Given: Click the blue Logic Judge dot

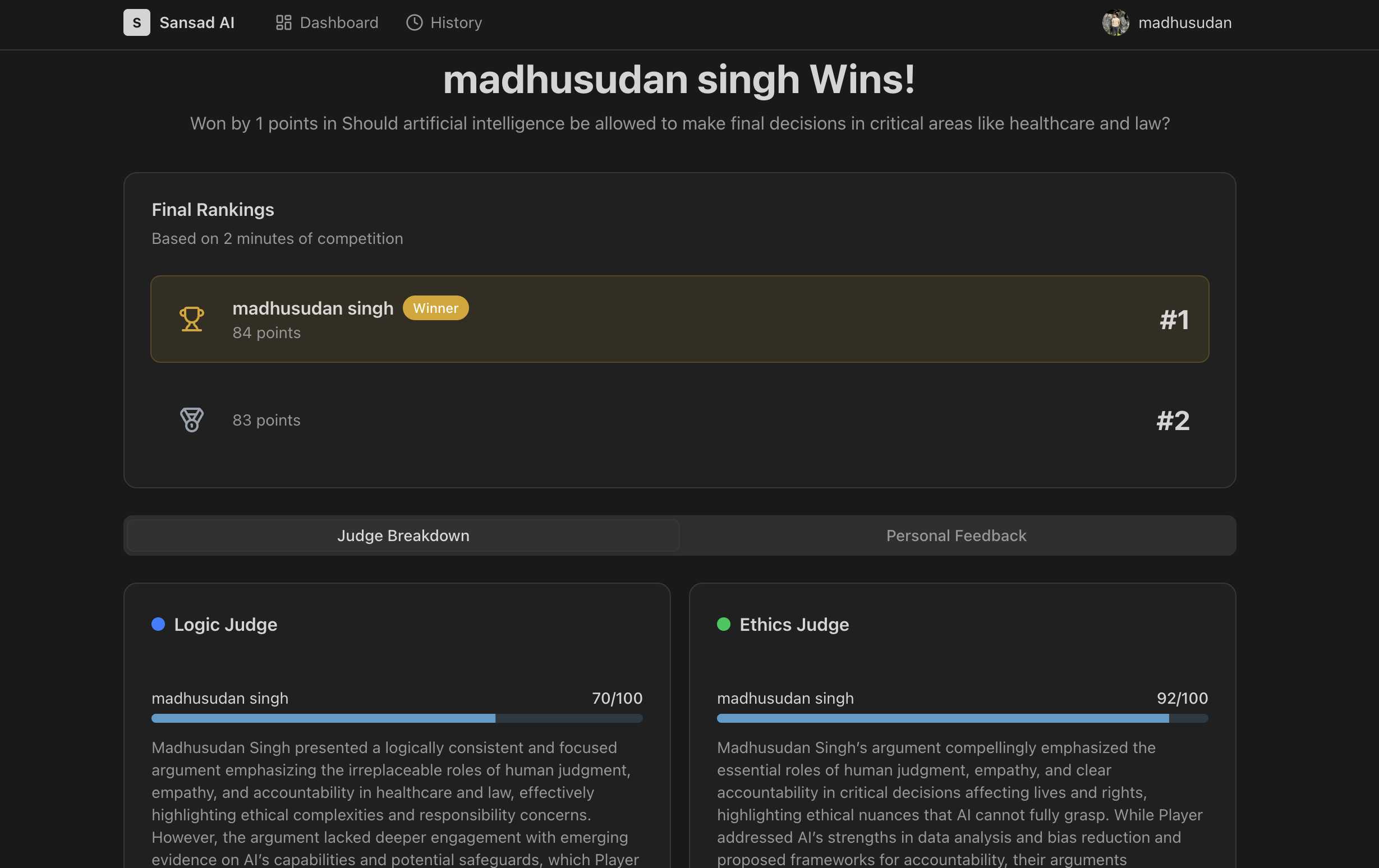Looking at the screenshot, I should tap(158, 624).
